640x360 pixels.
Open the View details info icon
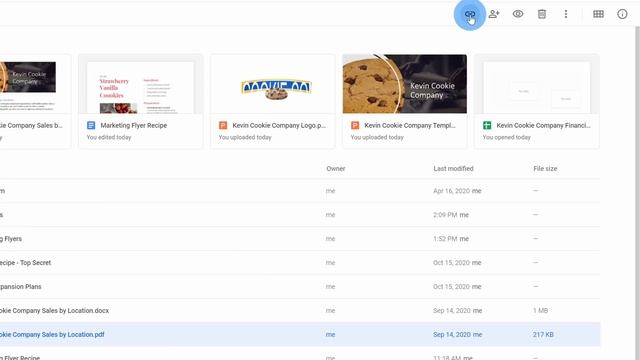pos(622,14)
